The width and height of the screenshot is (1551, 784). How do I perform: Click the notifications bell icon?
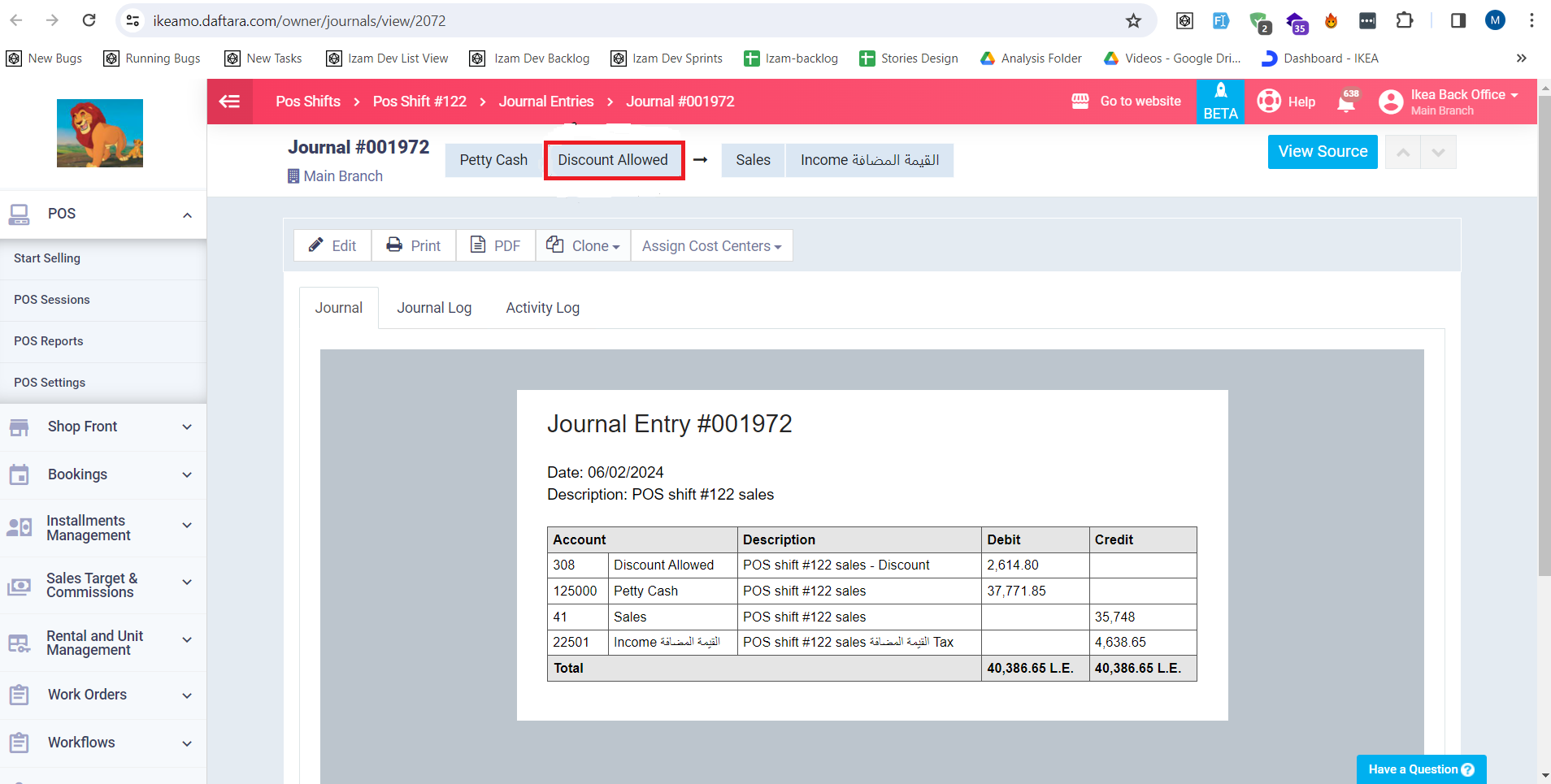[1346, 102]
